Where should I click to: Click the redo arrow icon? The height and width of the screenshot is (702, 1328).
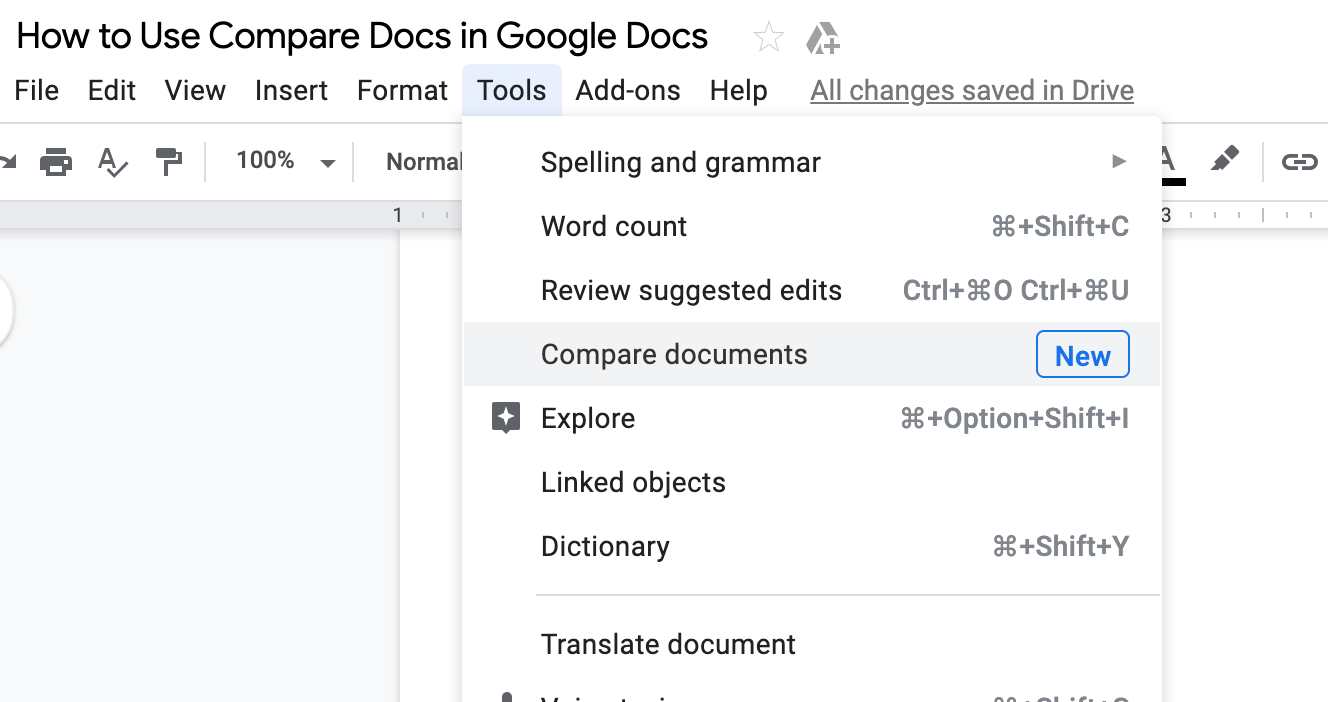pos(9,161)
